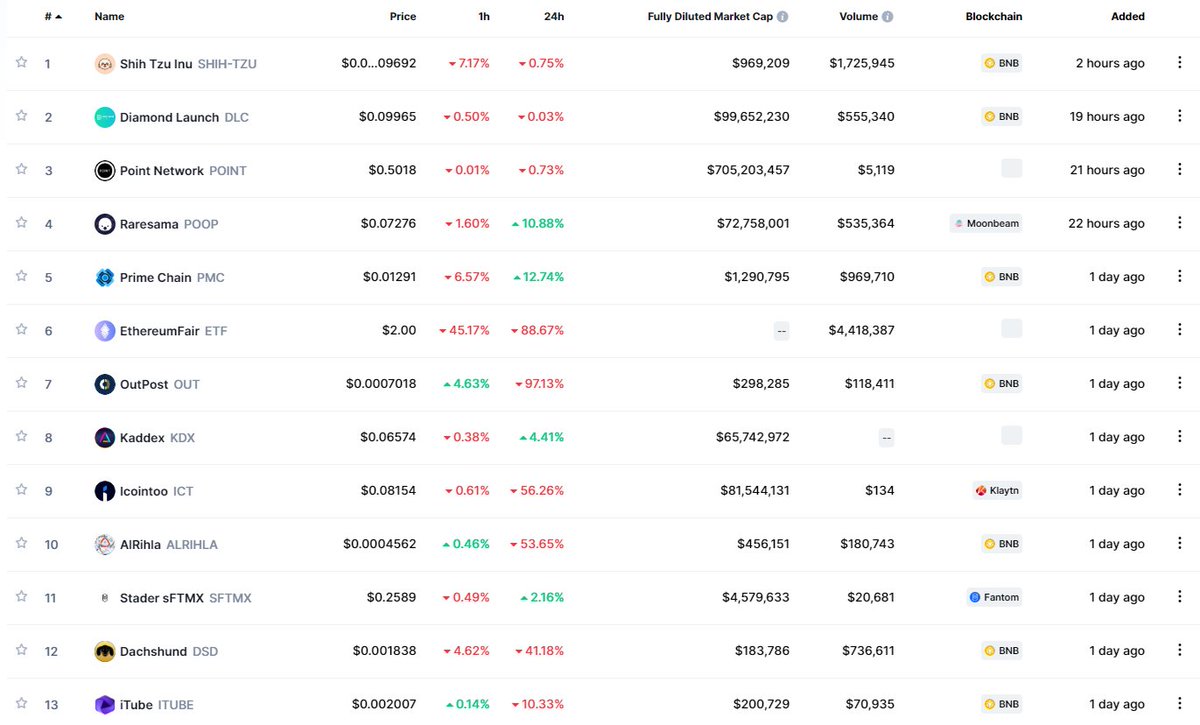Star Raresama POOP as favorite
Screen dimensions: 1200x725
21,223
